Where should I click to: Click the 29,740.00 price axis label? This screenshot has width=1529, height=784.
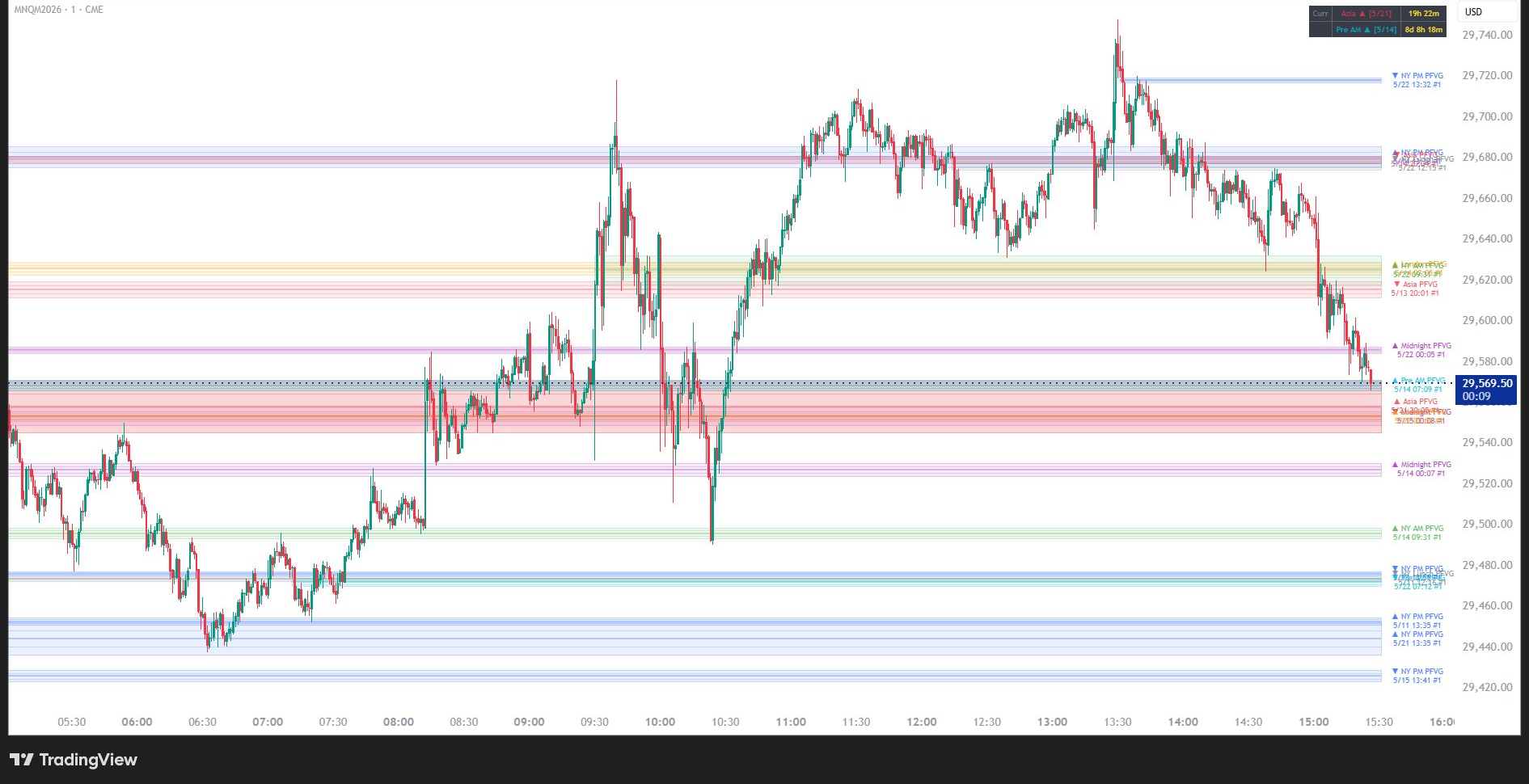click(1487, 35)
